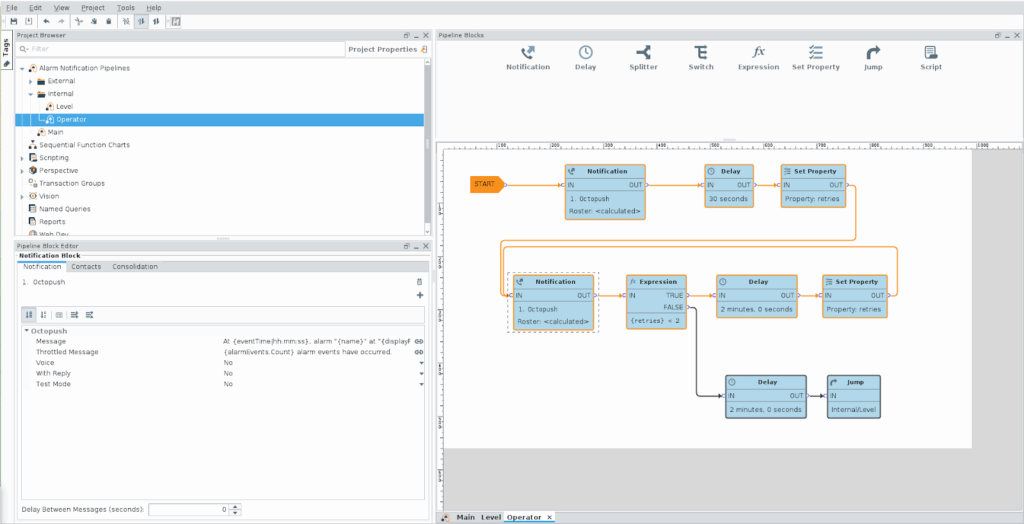Viewport: 1024px width, 524px height.
Task: Increase Delay Between Messages with up arrow
Action: pos(235,506)
